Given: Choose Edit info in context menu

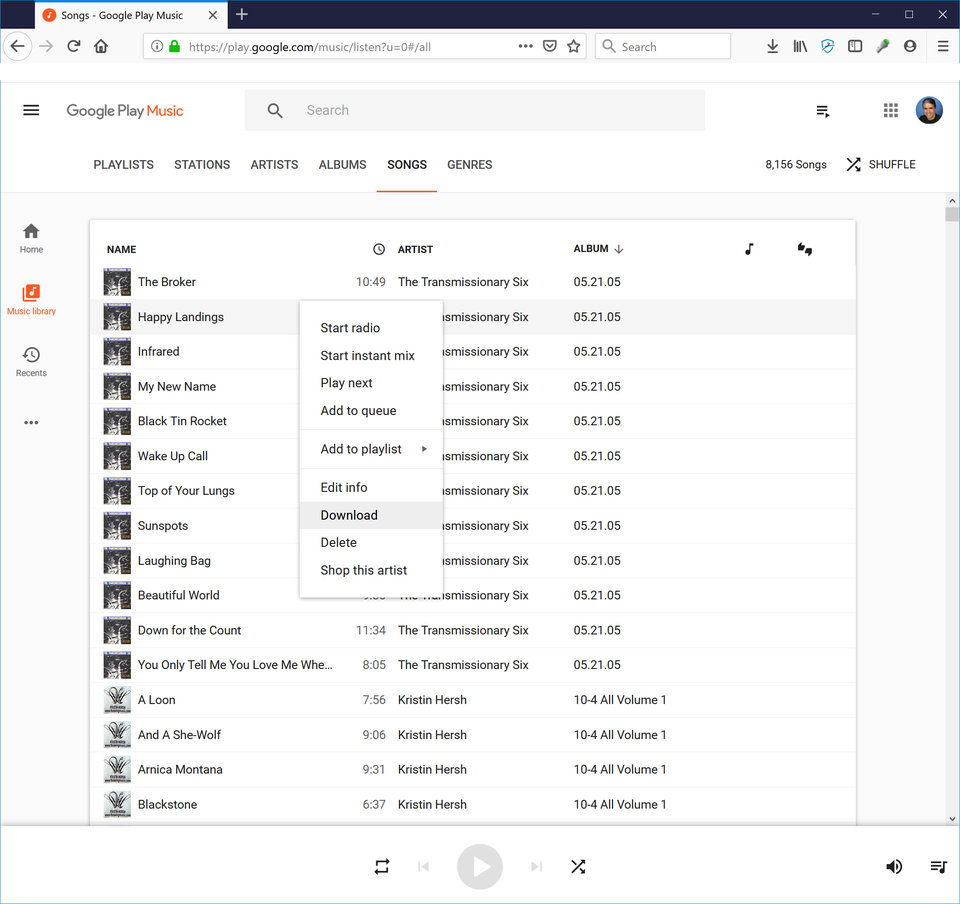Looking at the screenshot, I should click(x=371, y=488).
